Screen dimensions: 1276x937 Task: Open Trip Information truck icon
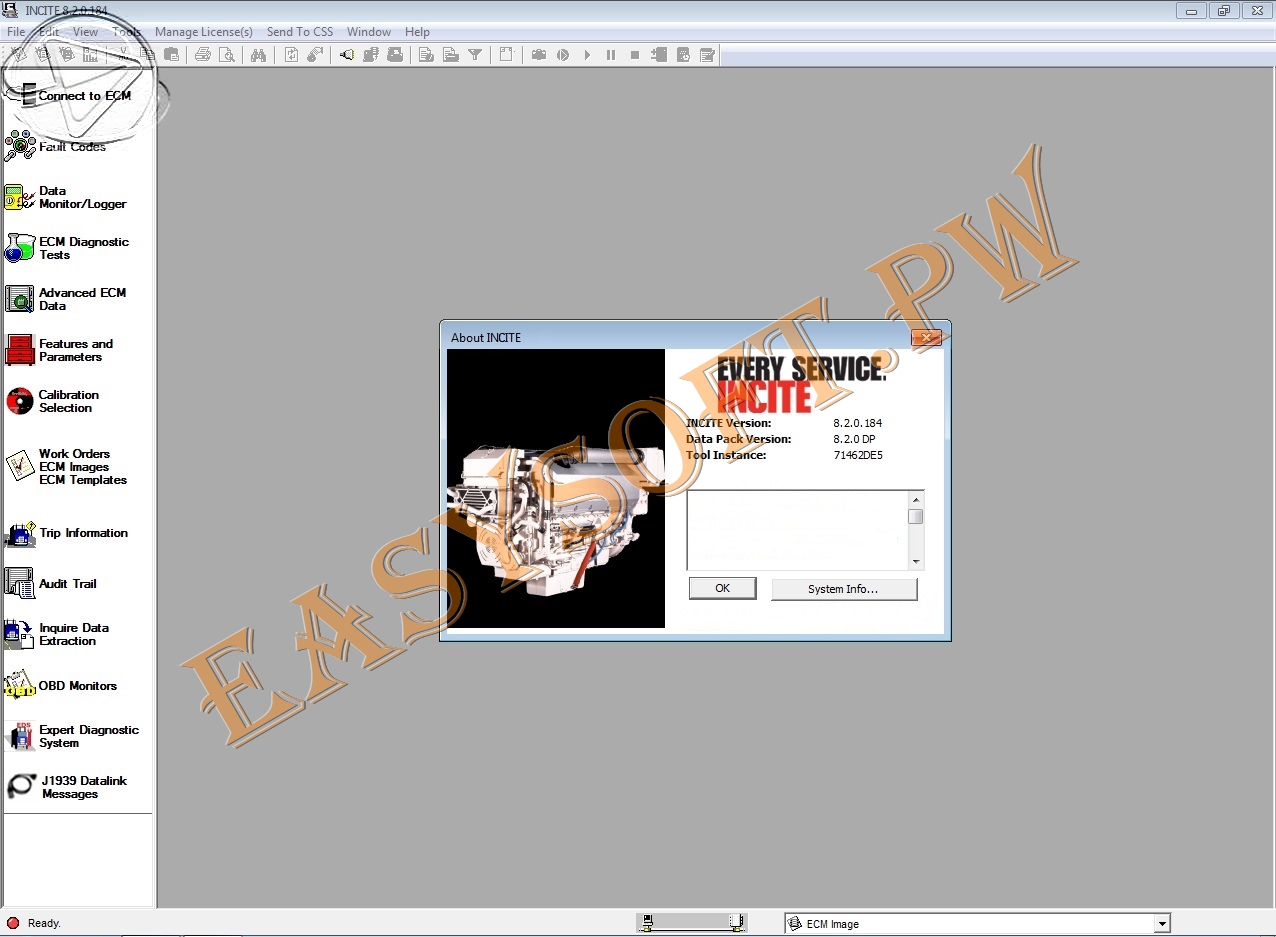tap(20, 533)
